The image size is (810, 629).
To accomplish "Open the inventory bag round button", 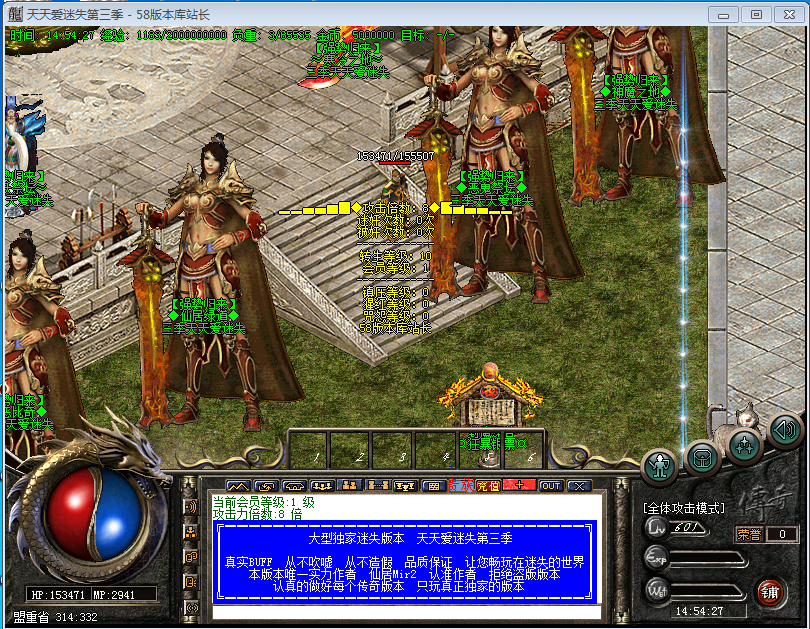I will tap(703, 458).
